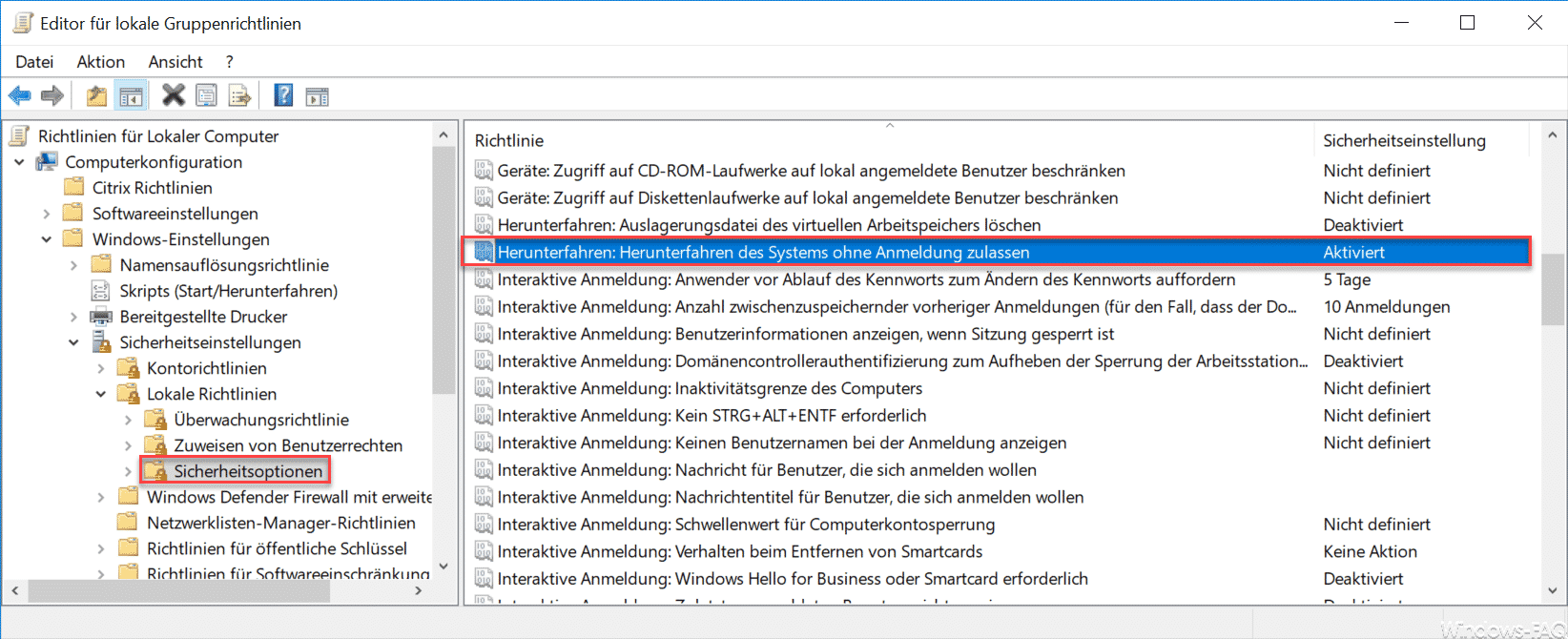Image resolution: width=1568 pixels, height=639 pixels.
Task: Click the Überwachungsrichtlinie folder icon
Action: [x=155, y=420]
